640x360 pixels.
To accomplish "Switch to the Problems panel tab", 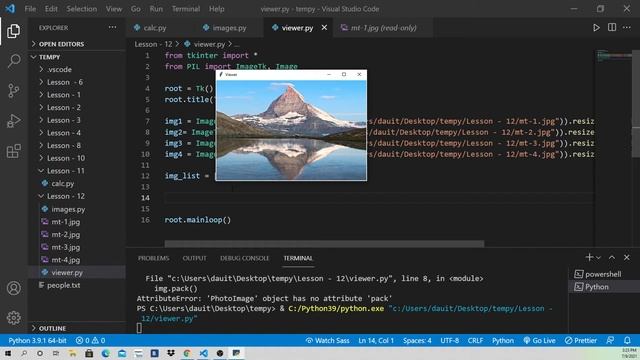I will coord(153,258).
